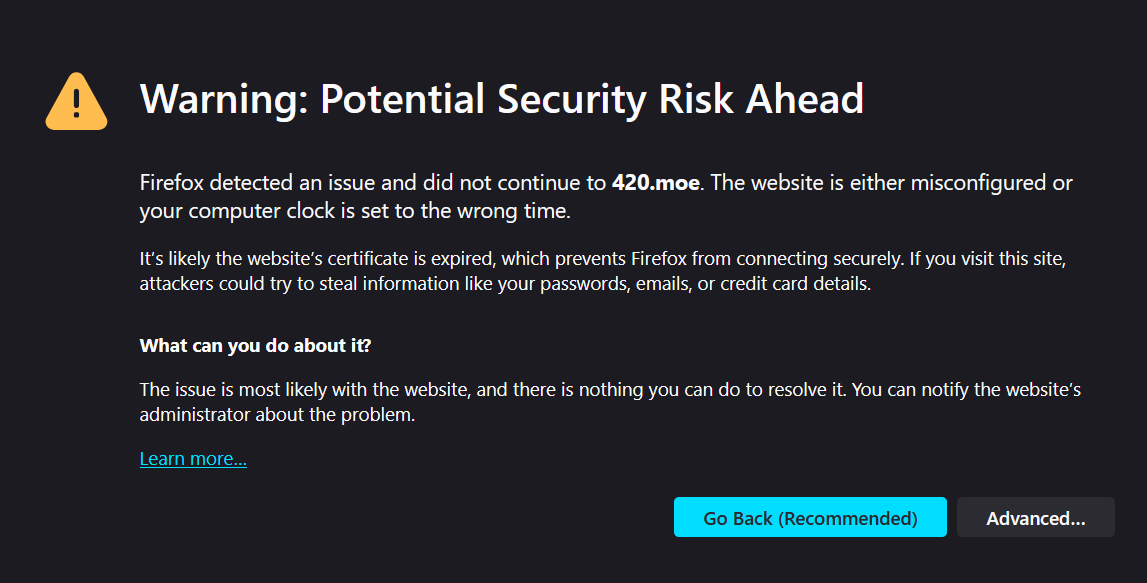Select the bold 420.moe domain name

click(x=655, y=182)
